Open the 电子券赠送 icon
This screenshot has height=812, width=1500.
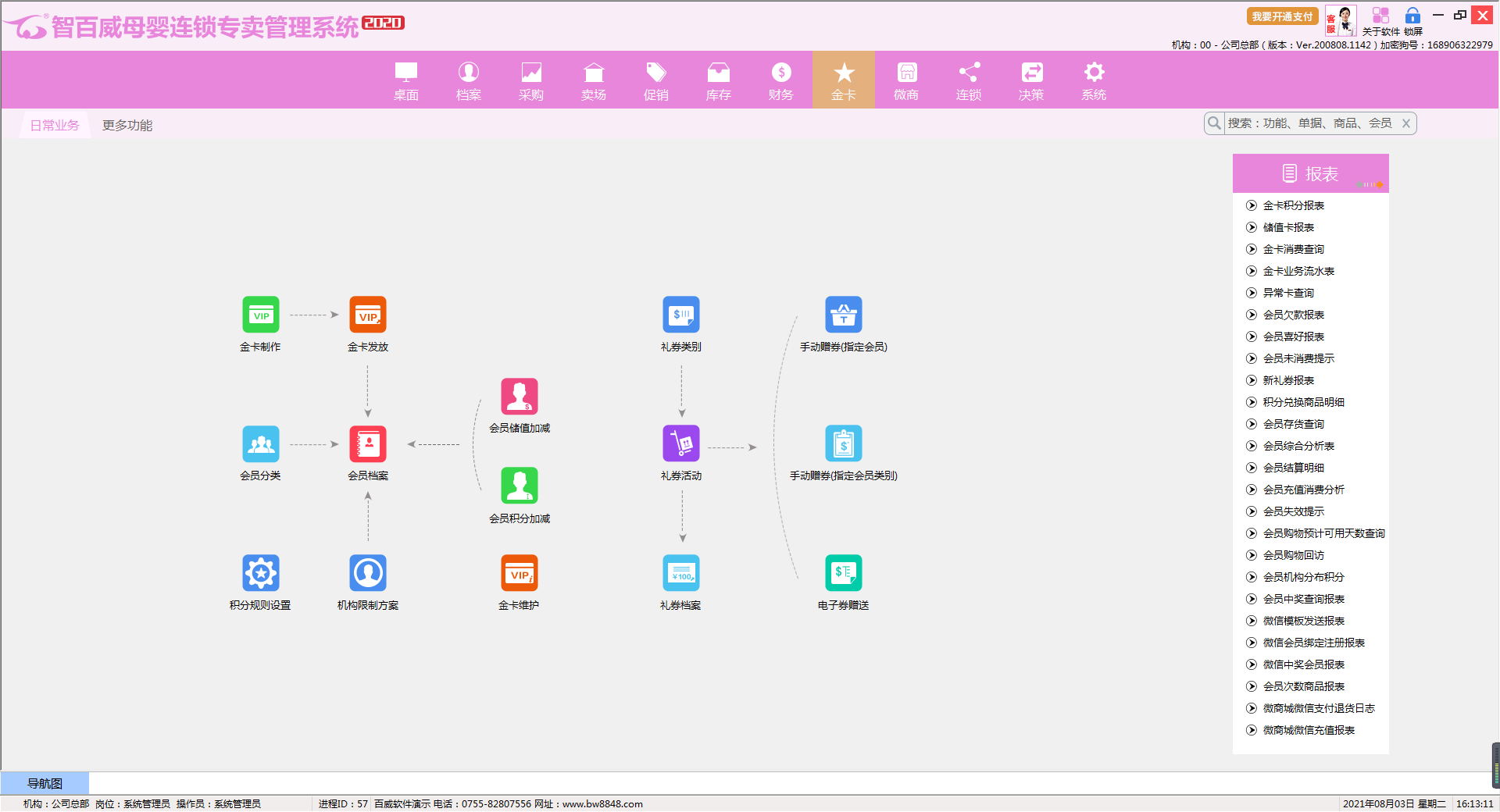click(x=843, y=574)
